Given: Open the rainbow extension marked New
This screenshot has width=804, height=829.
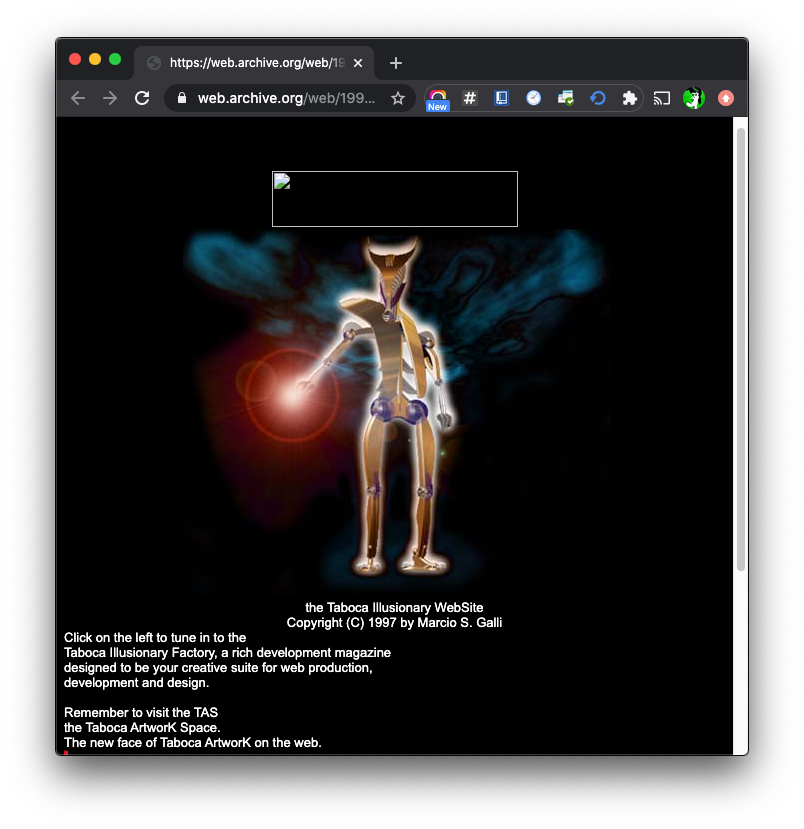Looking at the screenshot, I should click(437, 98).
